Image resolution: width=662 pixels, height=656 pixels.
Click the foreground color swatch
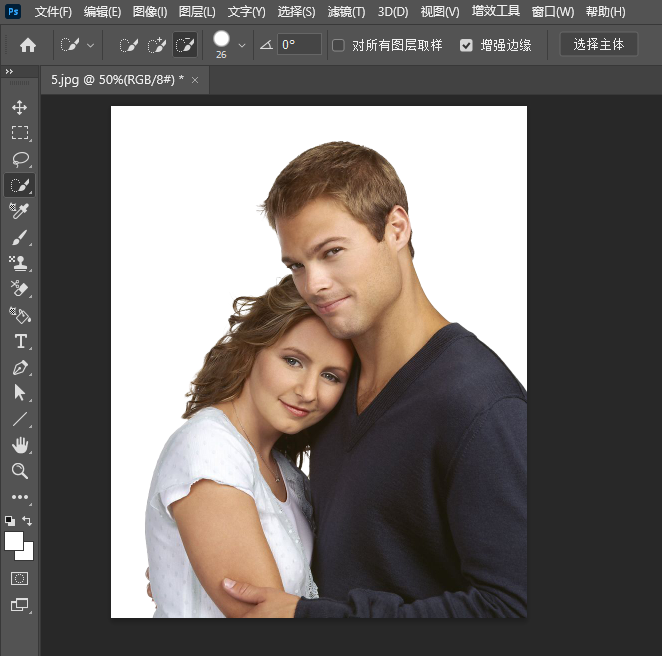(14, 541)
